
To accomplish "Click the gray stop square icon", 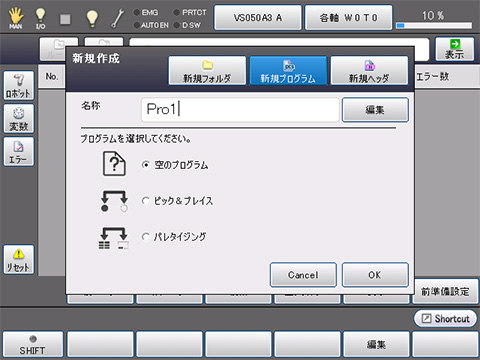I will 65,19.
